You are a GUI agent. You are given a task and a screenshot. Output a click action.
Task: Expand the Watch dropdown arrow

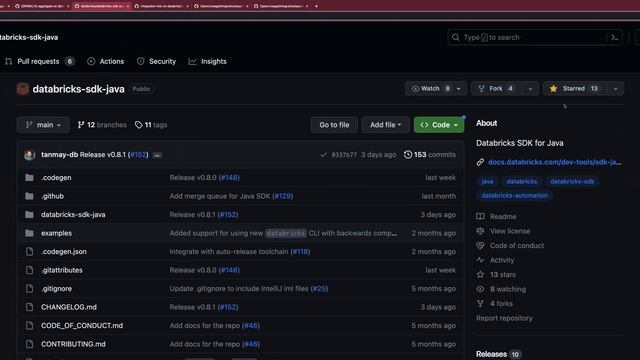point(459,89)
